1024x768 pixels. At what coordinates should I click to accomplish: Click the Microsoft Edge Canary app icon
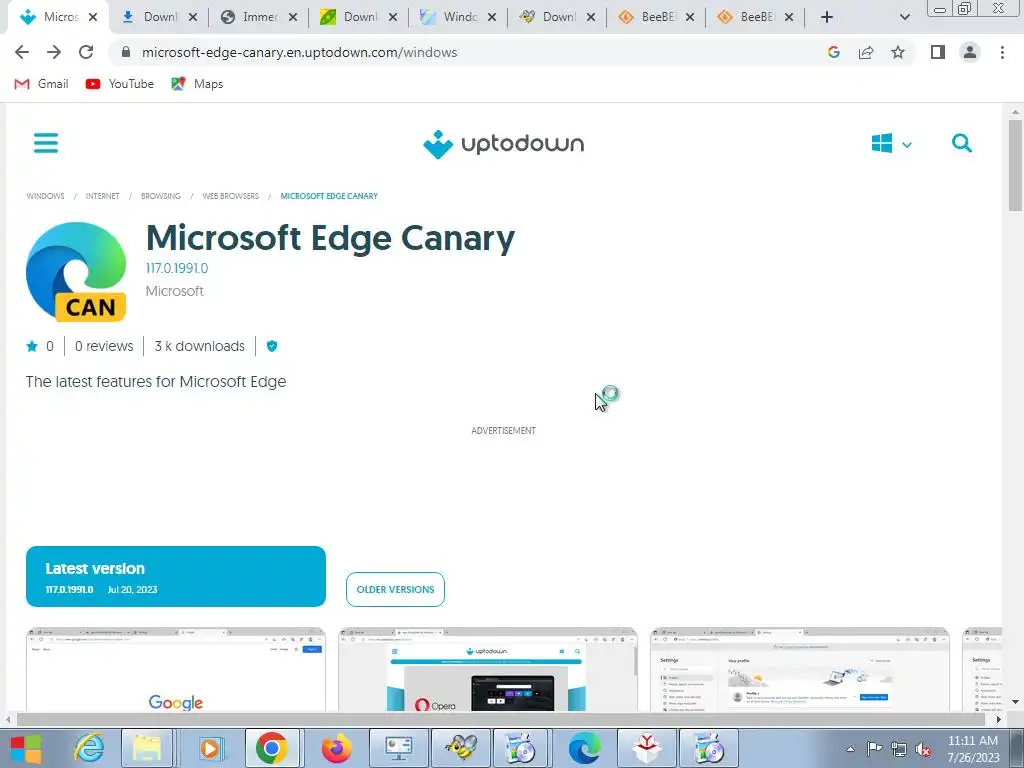[76, 272]
